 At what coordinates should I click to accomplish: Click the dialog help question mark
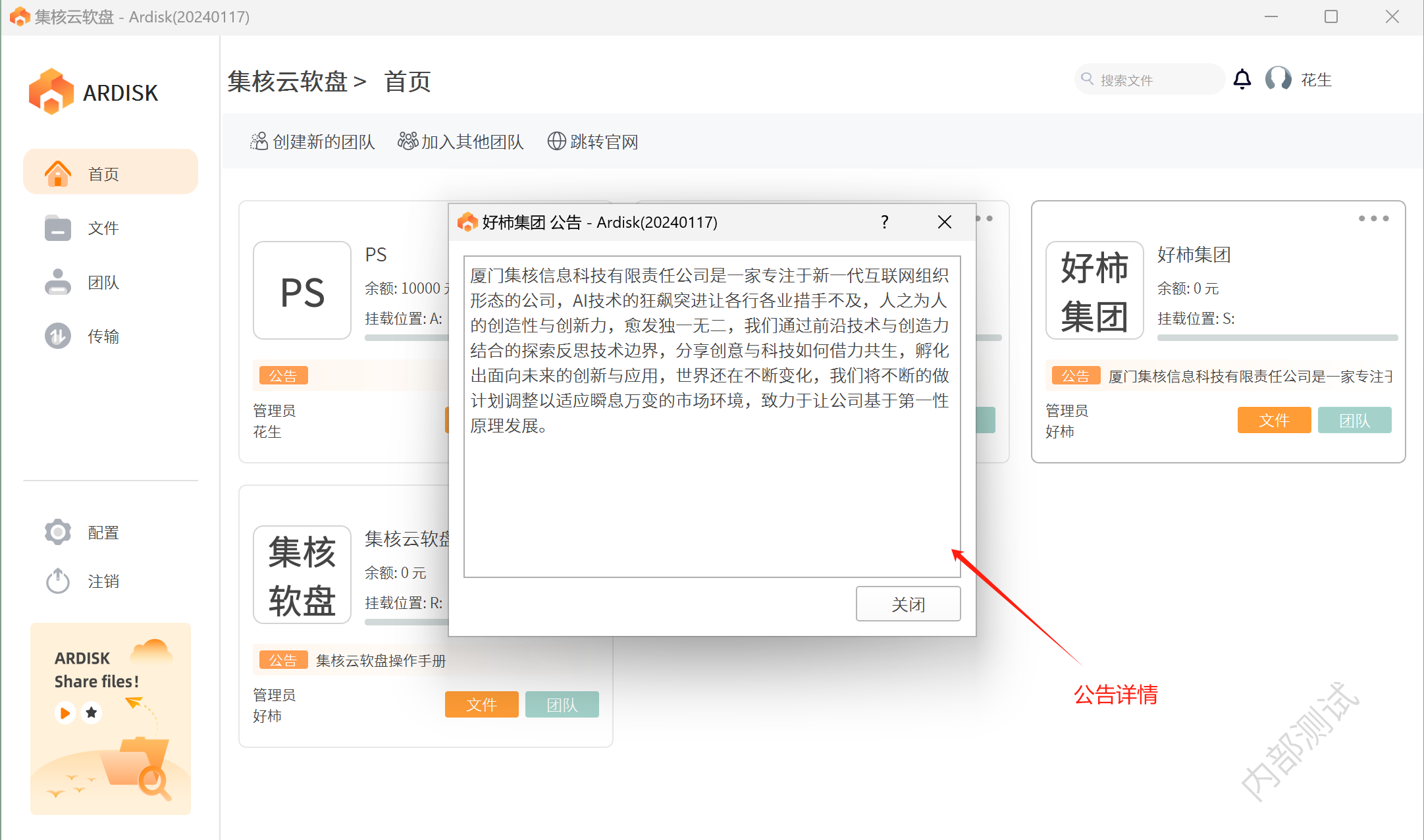point(884,223)
